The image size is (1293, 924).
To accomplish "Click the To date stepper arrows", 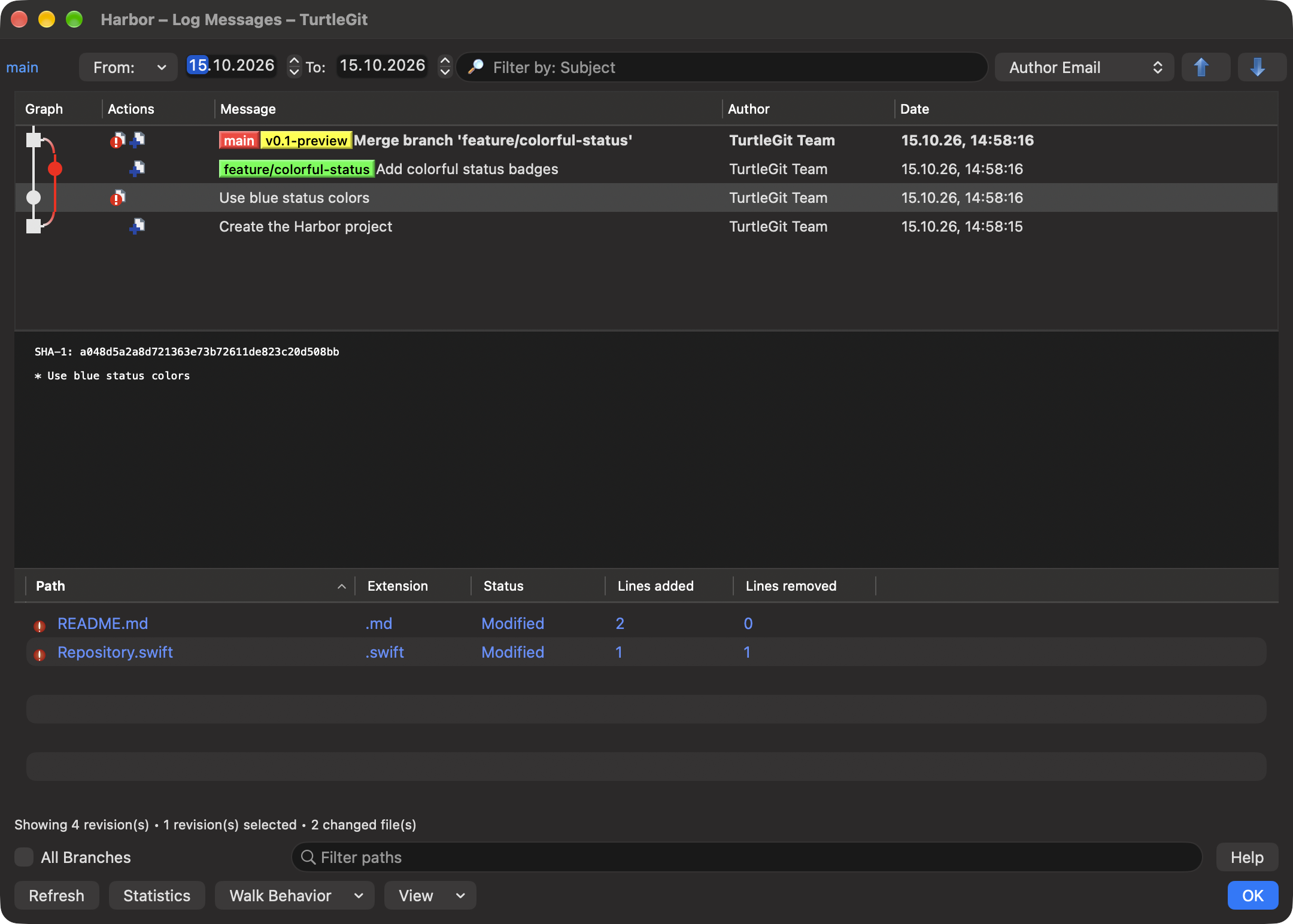I will (445, 66).
